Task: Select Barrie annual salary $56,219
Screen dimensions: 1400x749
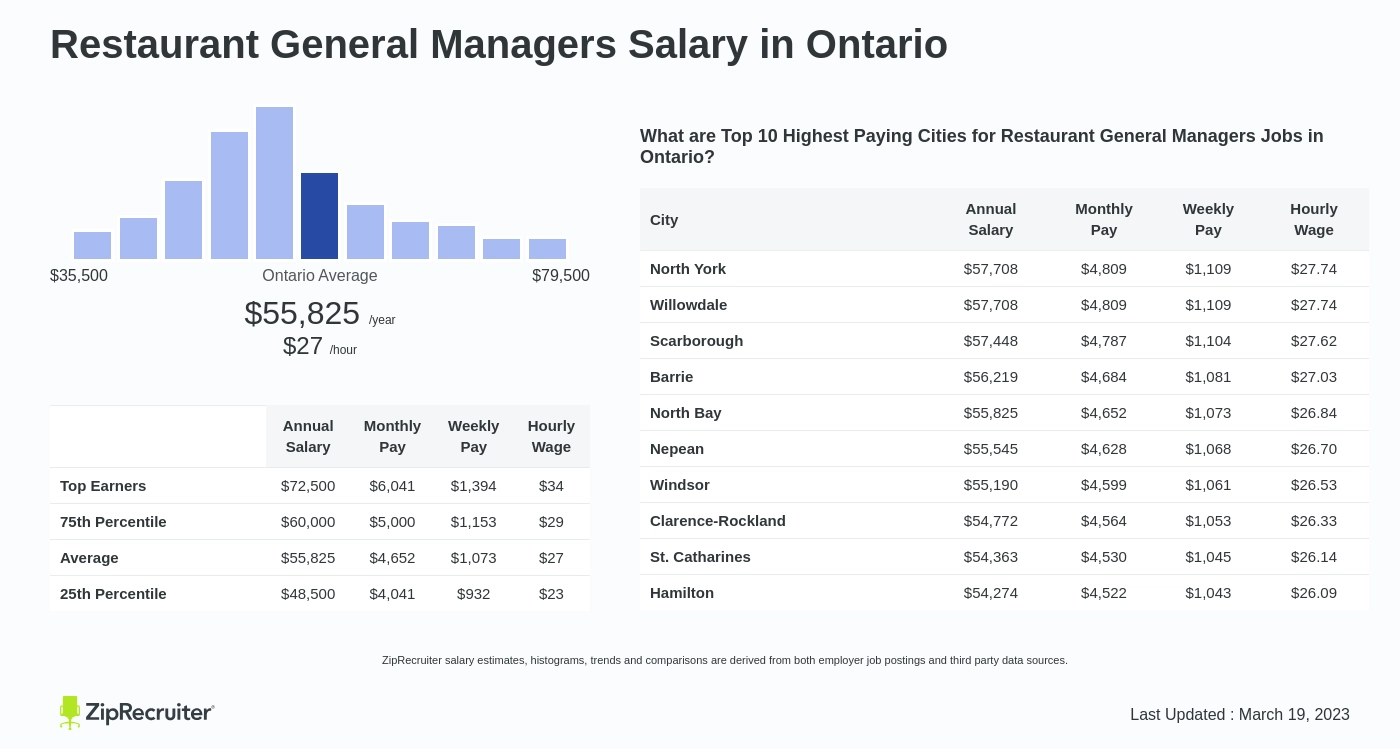Action: point(991,377)
